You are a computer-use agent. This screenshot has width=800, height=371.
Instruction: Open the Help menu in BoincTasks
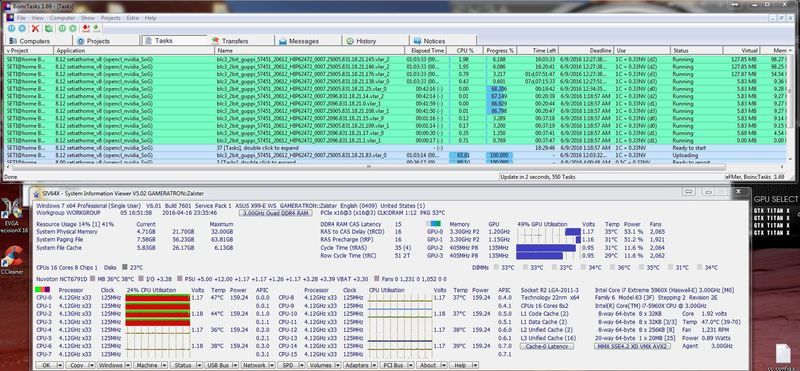point(151,18)
